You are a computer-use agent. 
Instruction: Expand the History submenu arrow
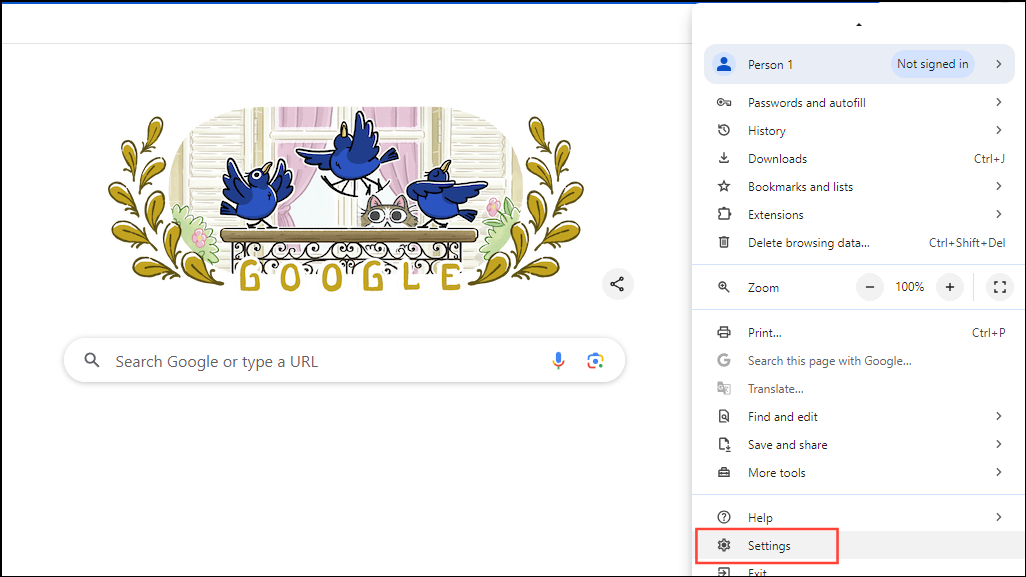pos(998,130)
